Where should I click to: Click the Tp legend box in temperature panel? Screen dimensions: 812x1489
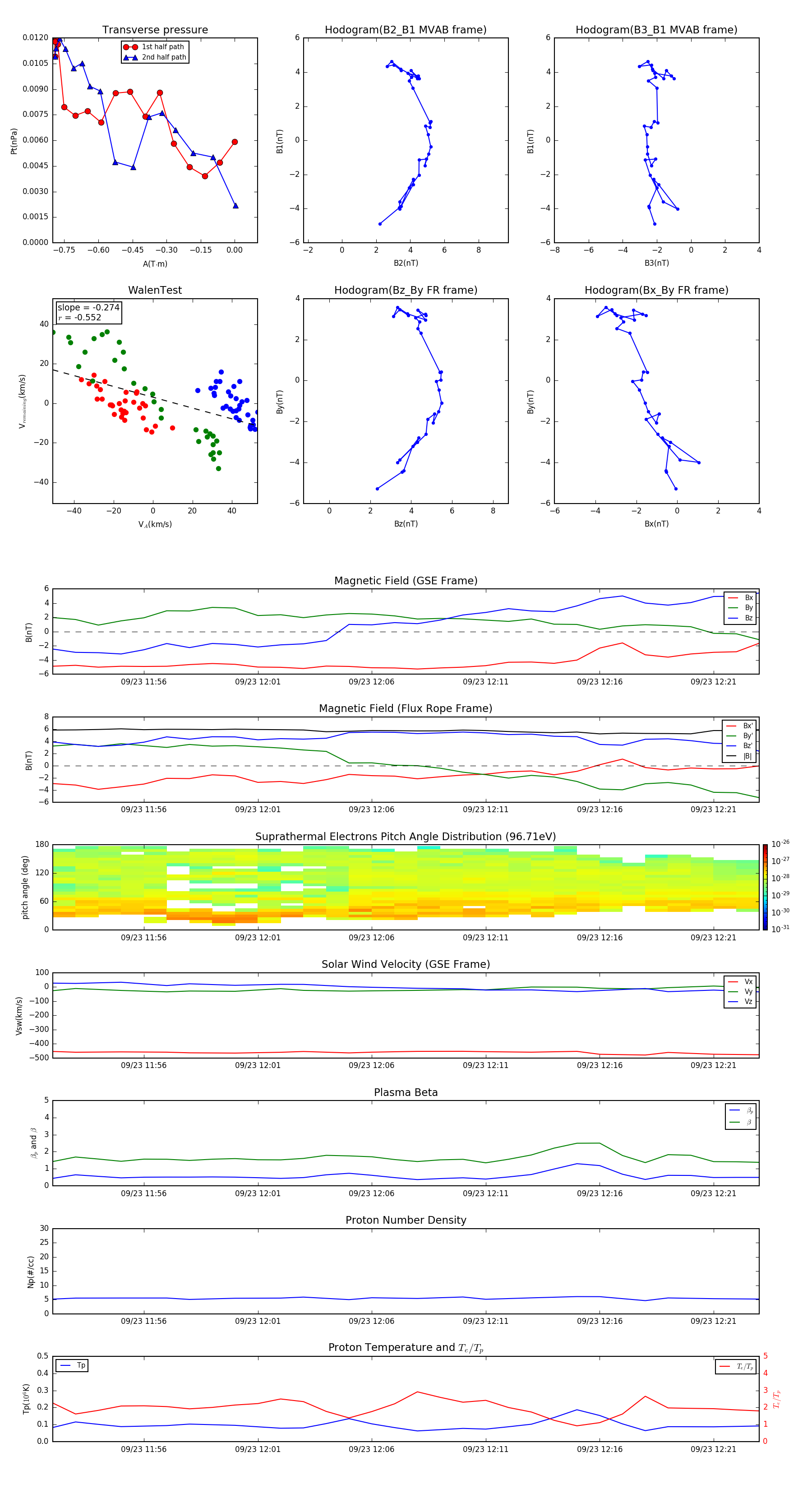(72, 1365)
